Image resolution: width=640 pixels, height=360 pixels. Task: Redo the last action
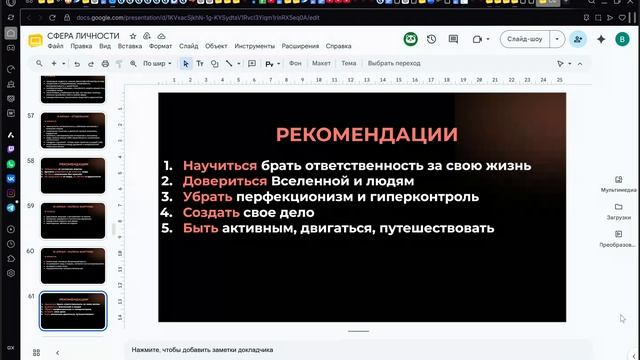tap(91, 64)
